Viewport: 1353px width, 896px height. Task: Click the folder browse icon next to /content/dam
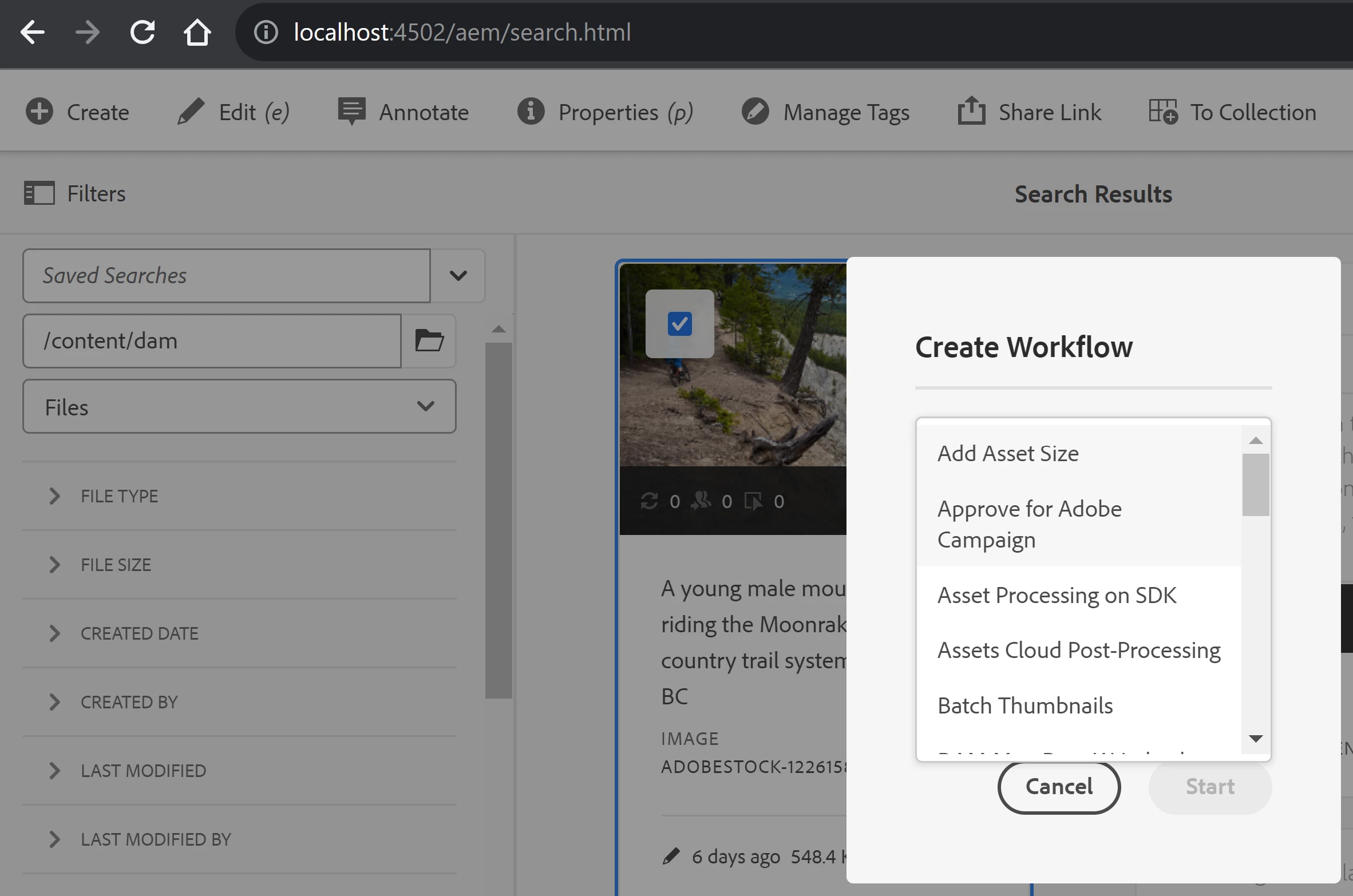coord(429,341)
